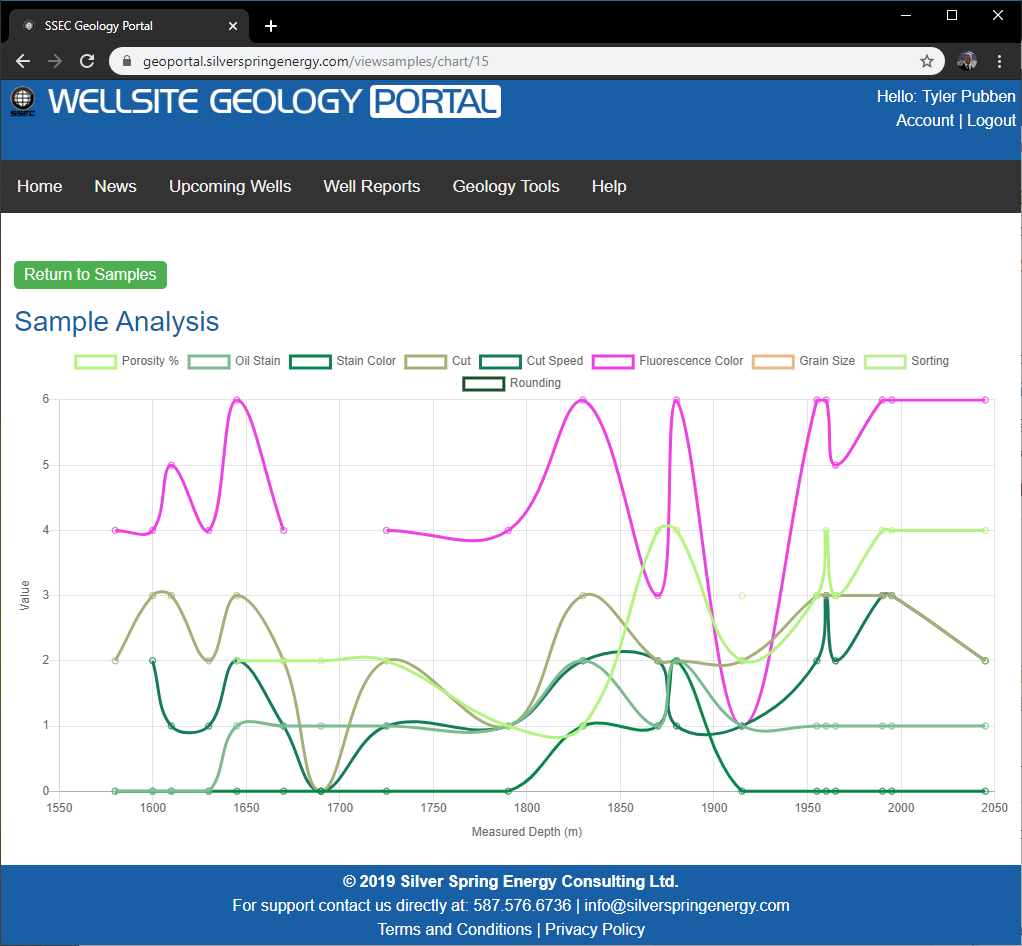This screenshot has height=946, width=1022.
Task: Click the Return to Samples button
Action: [x=91, y=274]
